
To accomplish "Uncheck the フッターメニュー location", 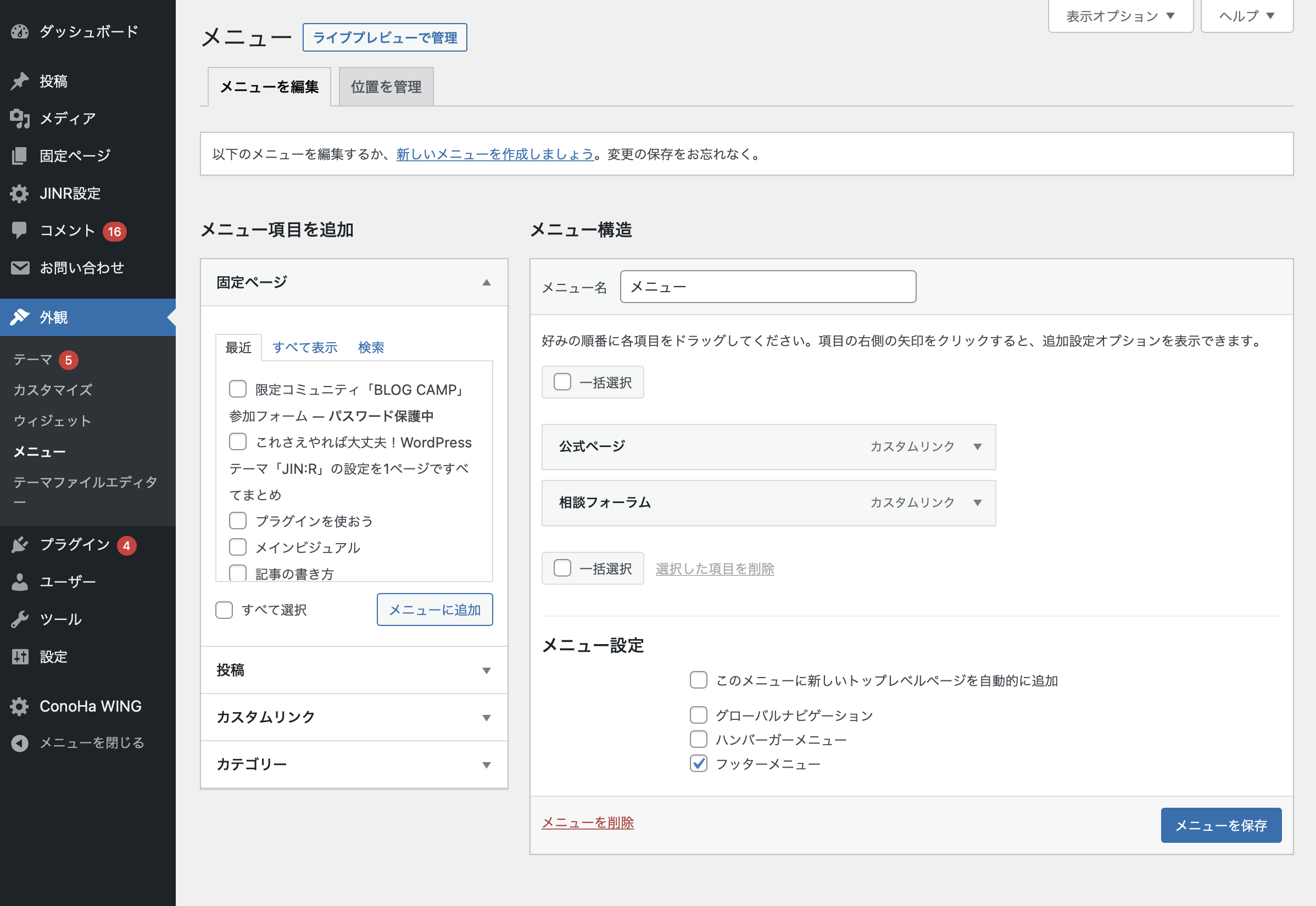I will pos(699,764).
